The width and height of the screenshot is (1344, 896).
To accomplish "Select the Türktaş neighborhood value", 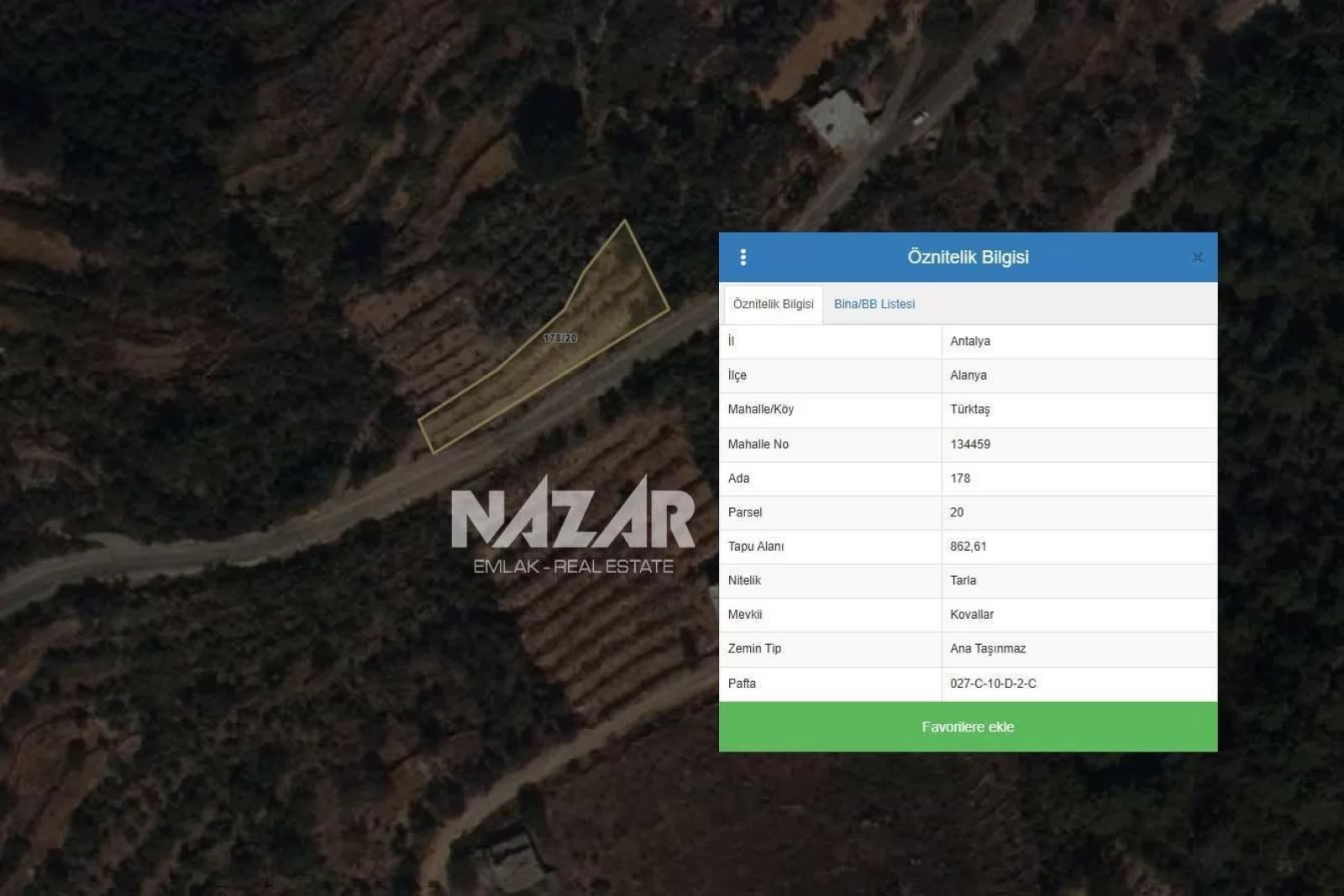I will (x=970, y=410).
